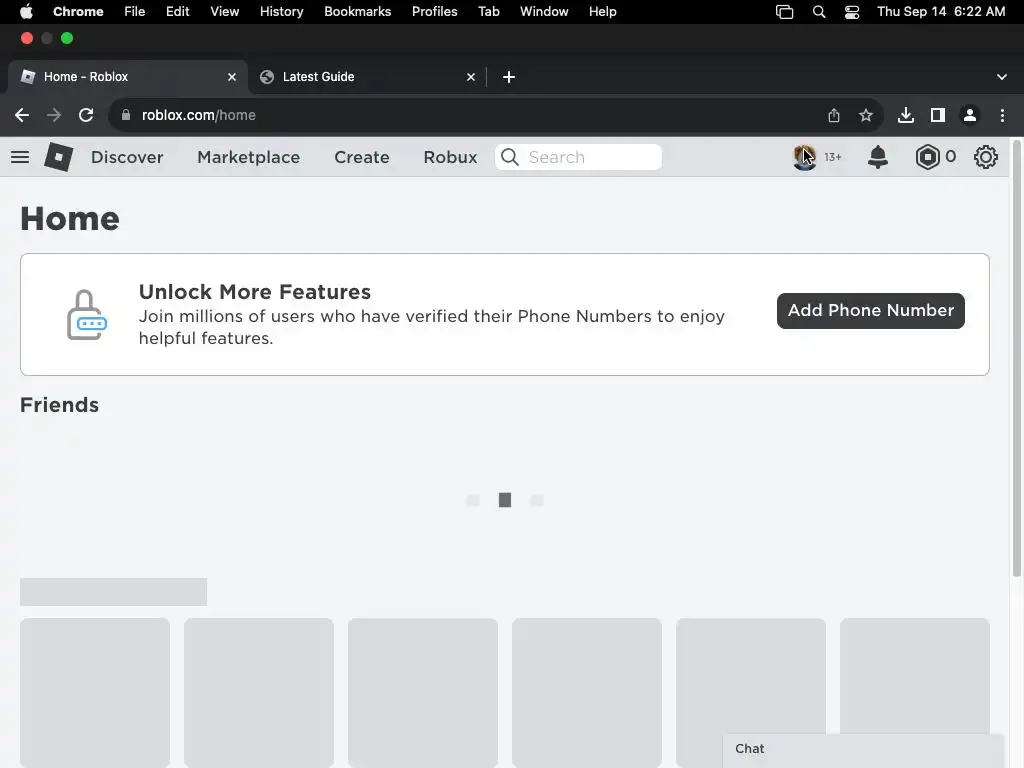Screen dimensions: 1024x768
Task: Close the Home - Roblox tab
Action: [x=232, y=77]
